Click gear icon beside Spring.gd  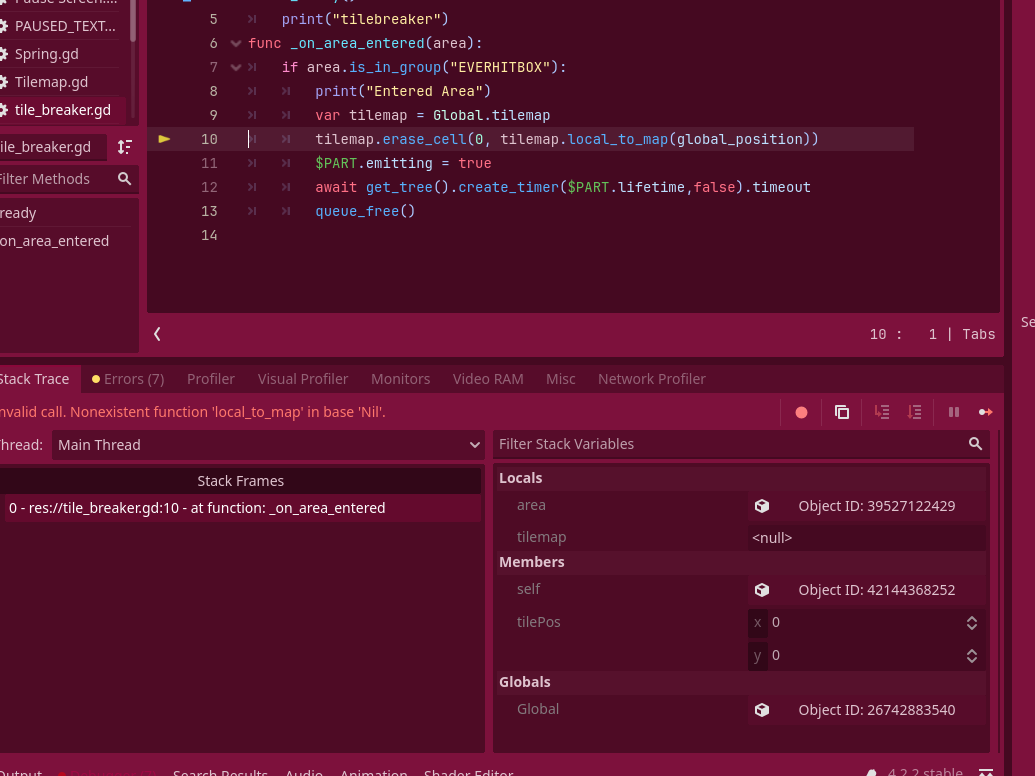[x=3, y=54]
